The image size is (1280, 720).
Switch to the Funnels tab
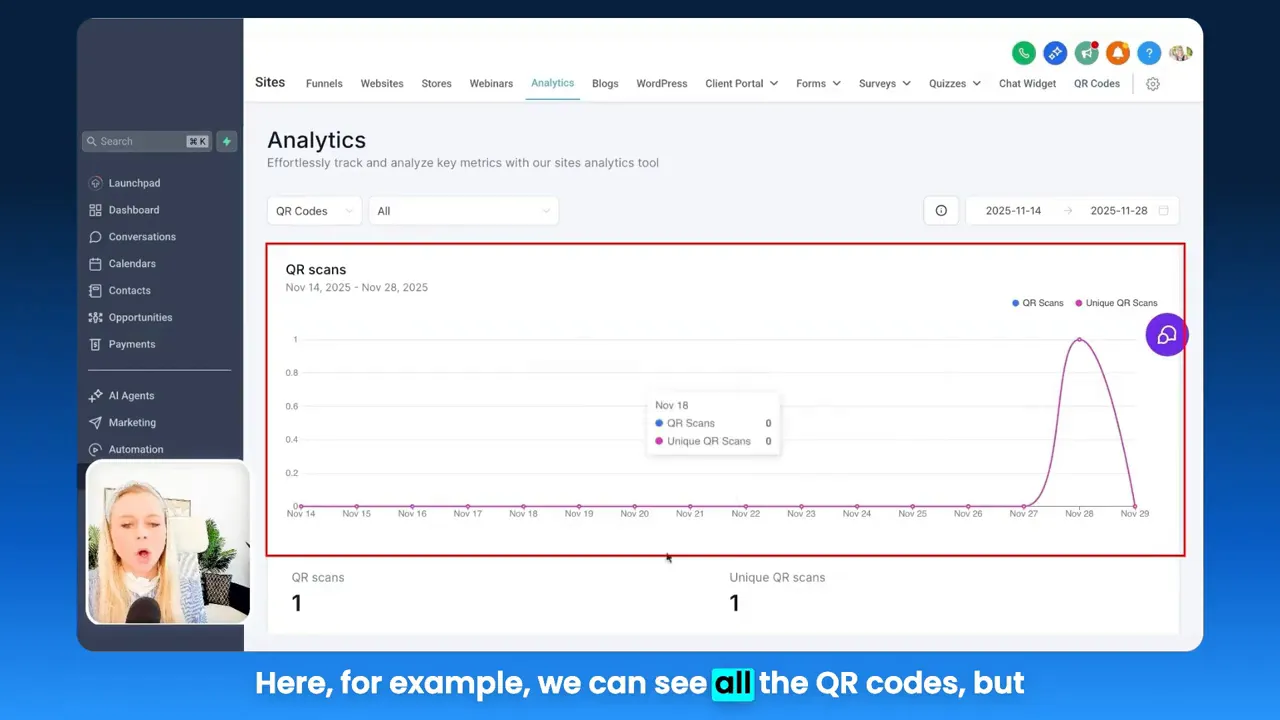coord(324,84)
